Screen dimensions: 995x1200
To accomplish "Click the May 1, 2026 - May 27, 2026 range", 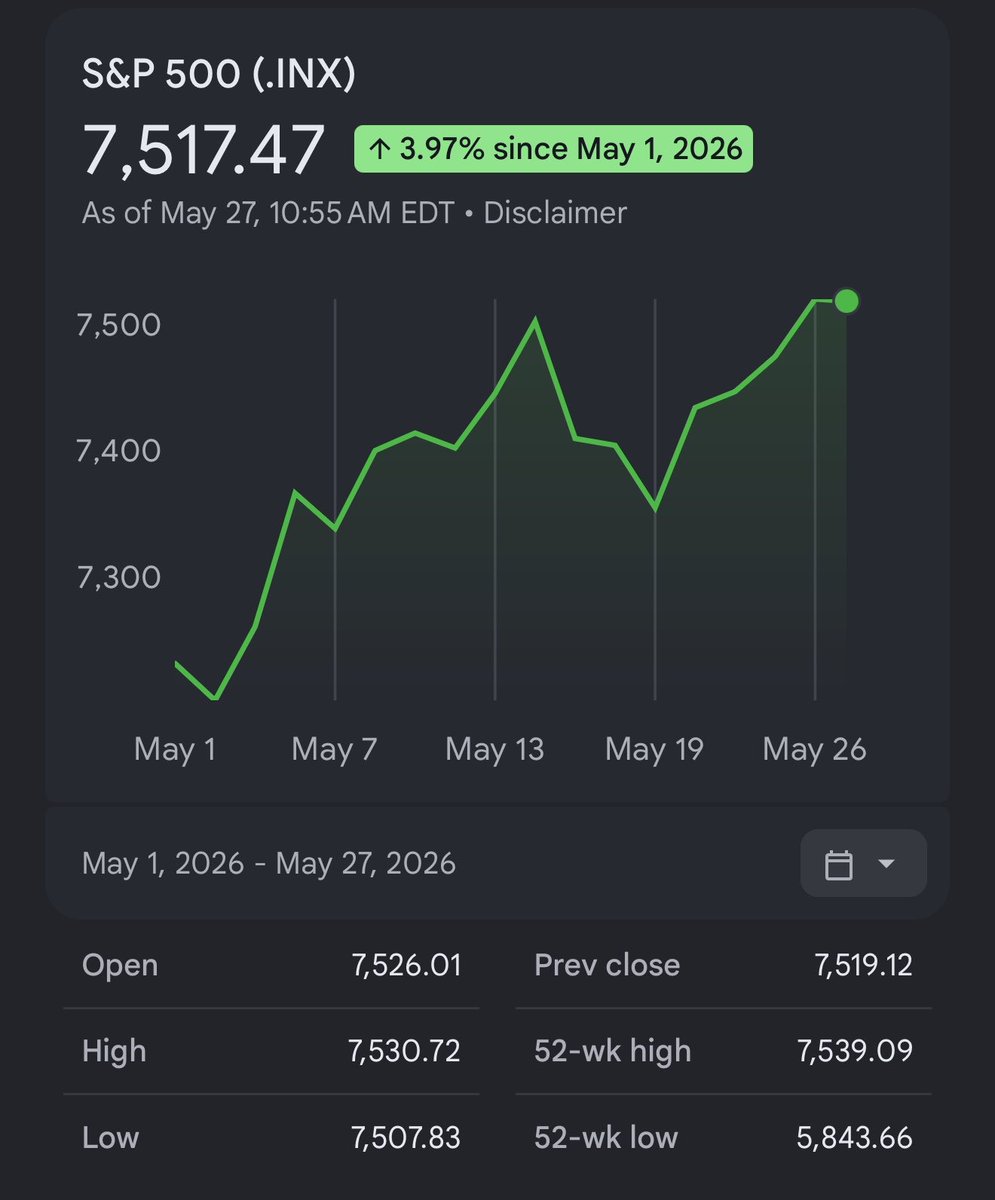I will (x=269, y=863).
